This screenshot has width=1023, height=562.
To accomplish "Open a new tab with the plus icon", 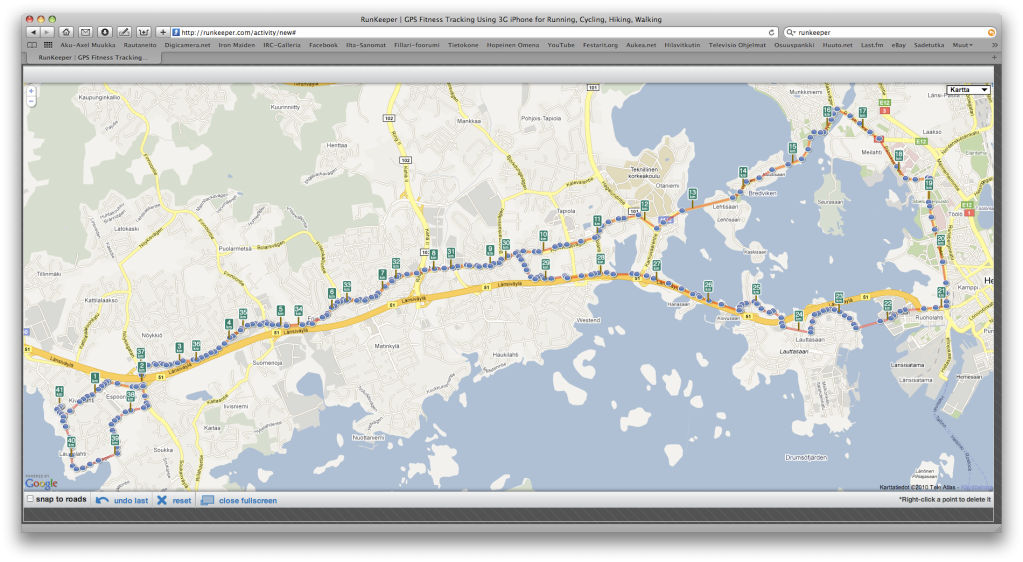I will (x=994, y=57).
